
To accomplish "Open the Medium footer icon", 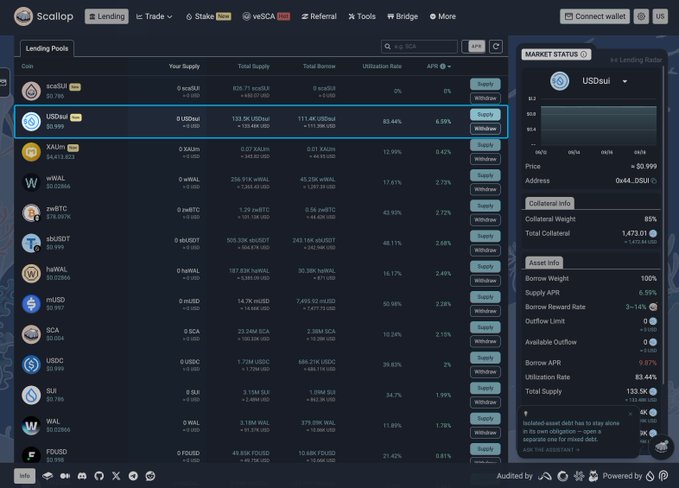I will [x=65, y=476].
